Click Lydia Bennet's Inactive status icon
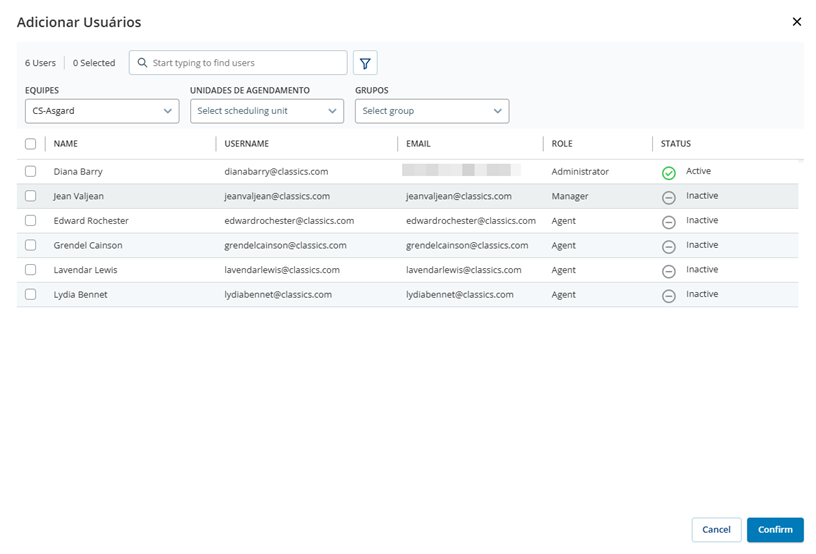The width and height of the screenshot is (816, 554). click(x=669, y=295)
